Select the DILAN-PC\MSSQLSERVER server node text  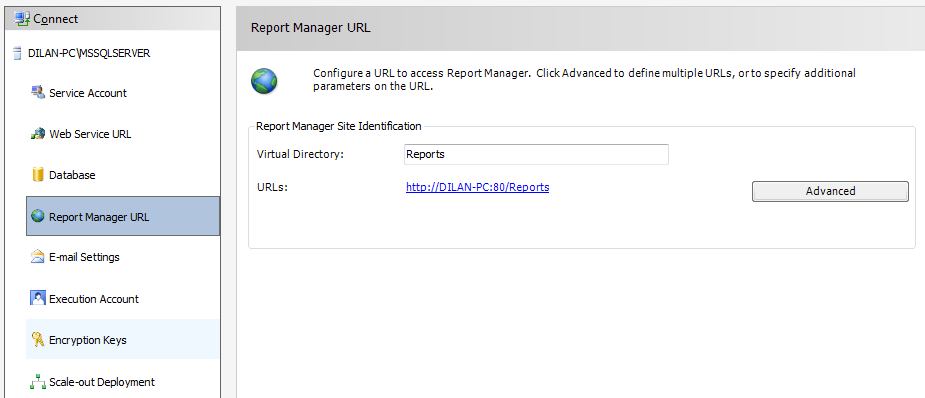tap(89, 53)
